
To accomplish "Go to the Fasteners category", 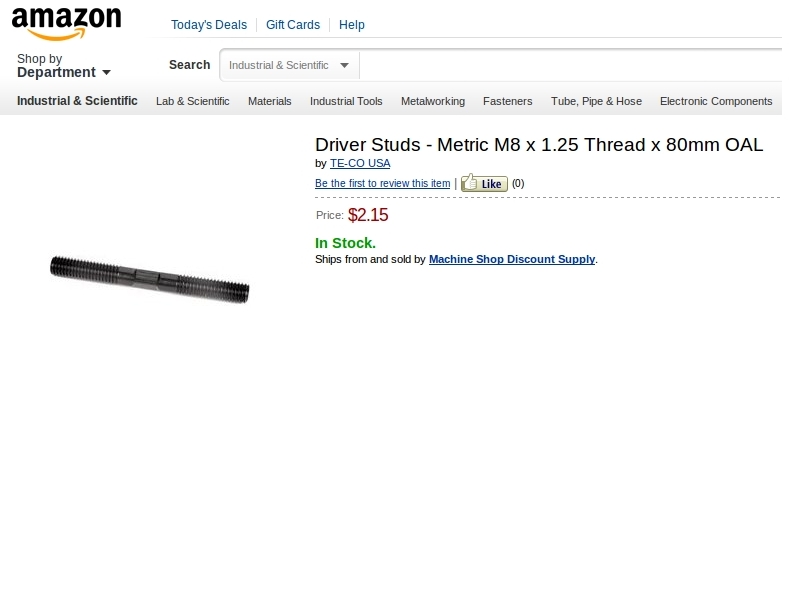I will coord(508,101).
